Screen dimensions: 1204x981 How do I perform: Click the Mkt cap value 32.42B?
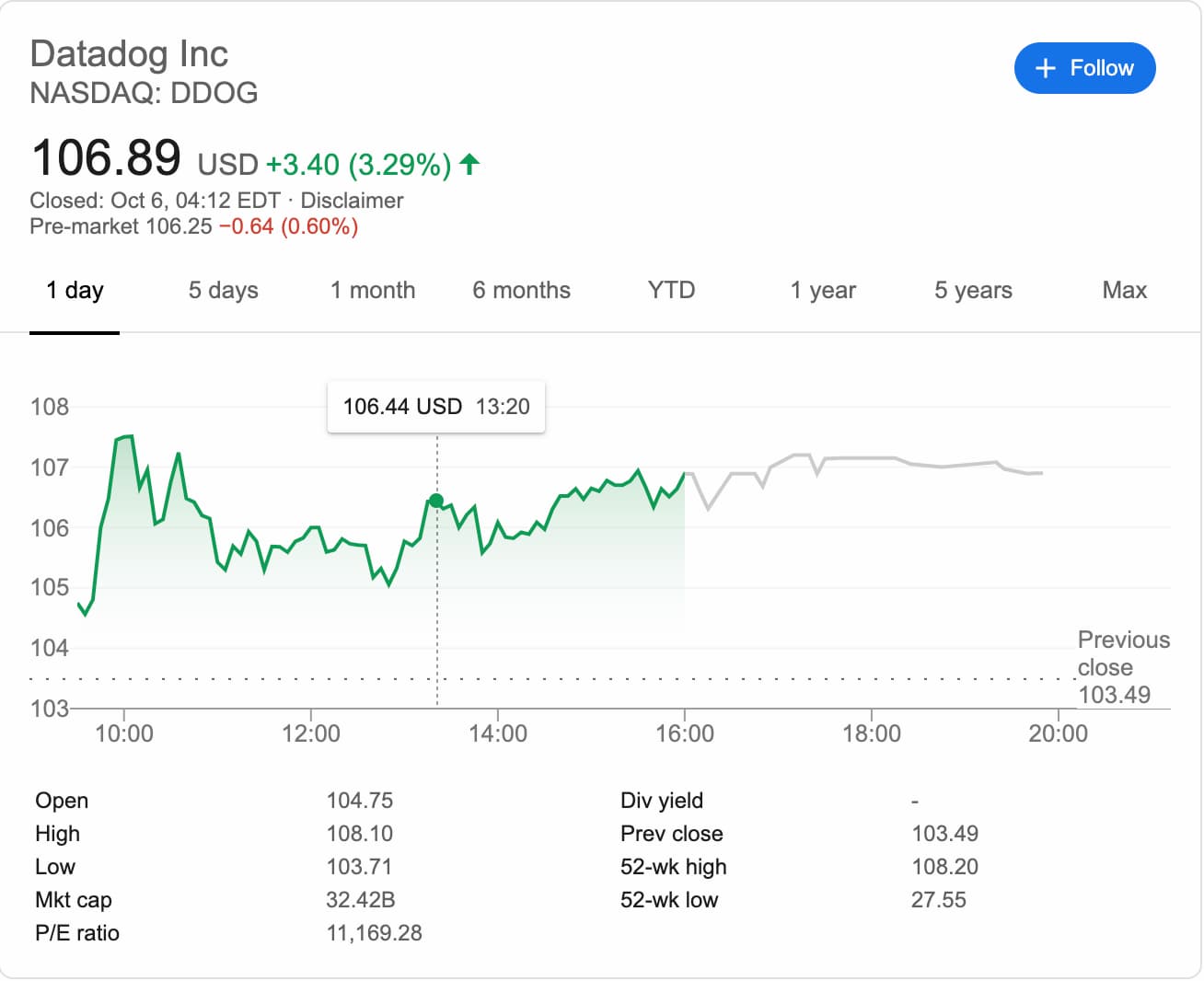click(360, 900)
